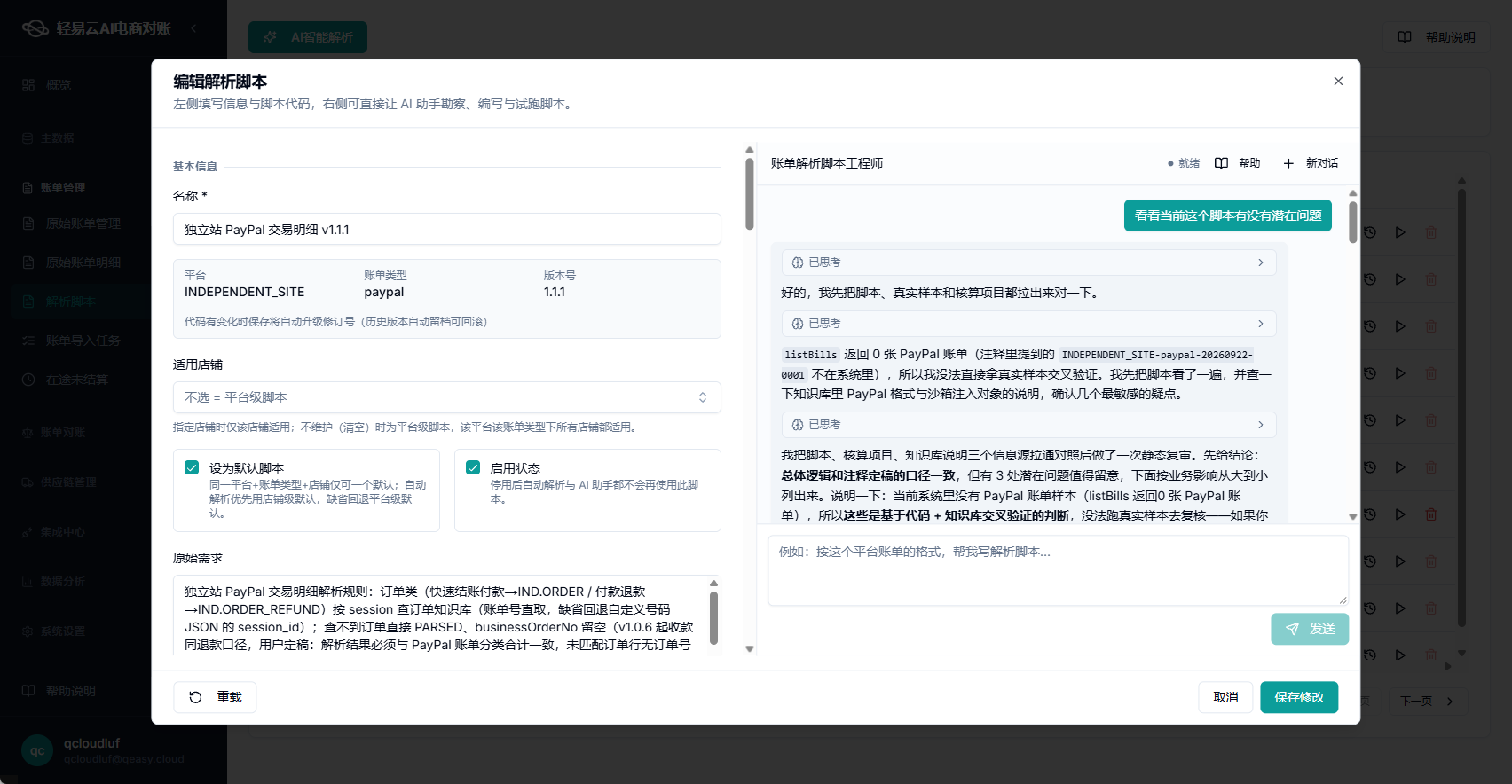
Task: Click the 原始需求 text area
Action: tap(439, 616)
